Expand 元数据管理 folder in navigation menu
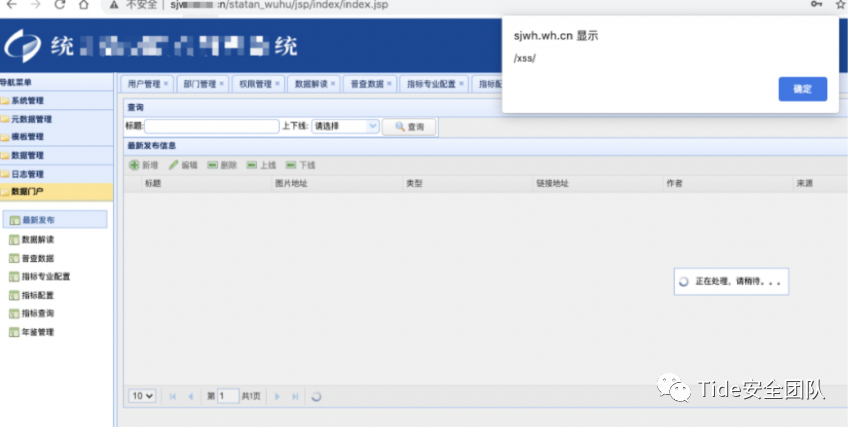The image size is (853, 427). pyautogui.click(x=57, y=119)
